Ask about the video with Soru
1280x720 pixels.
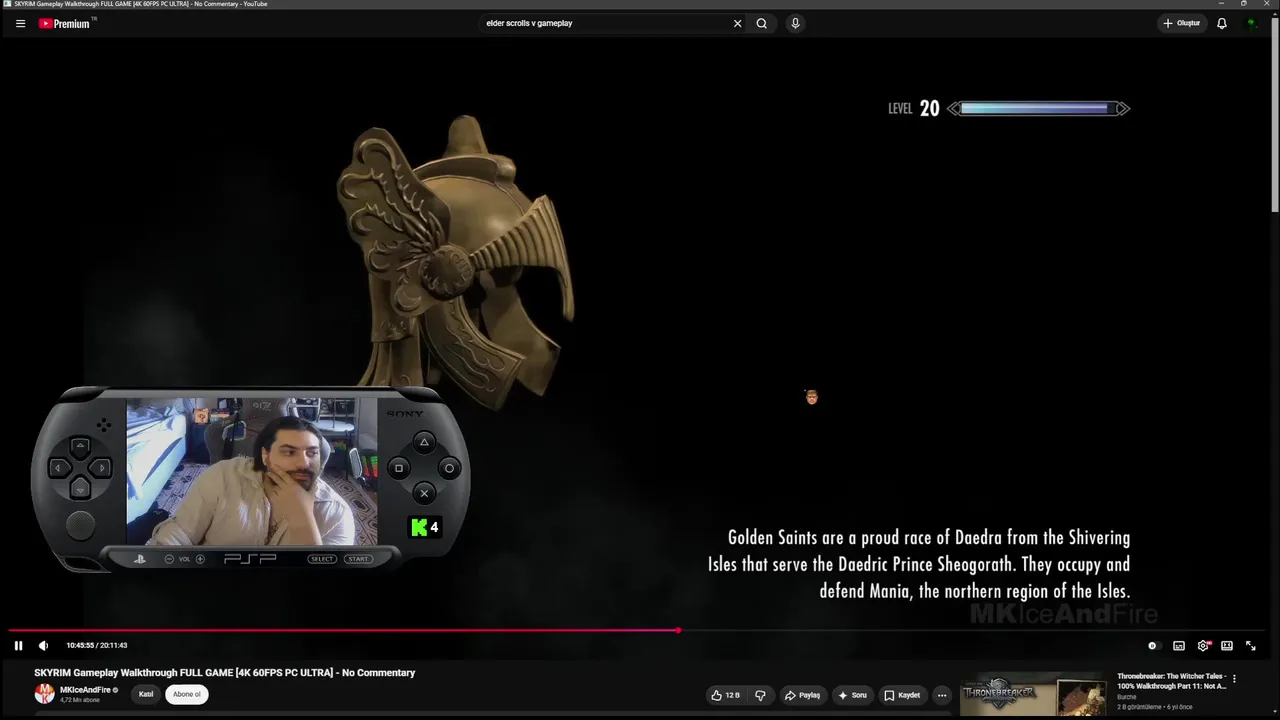point(853,695)
